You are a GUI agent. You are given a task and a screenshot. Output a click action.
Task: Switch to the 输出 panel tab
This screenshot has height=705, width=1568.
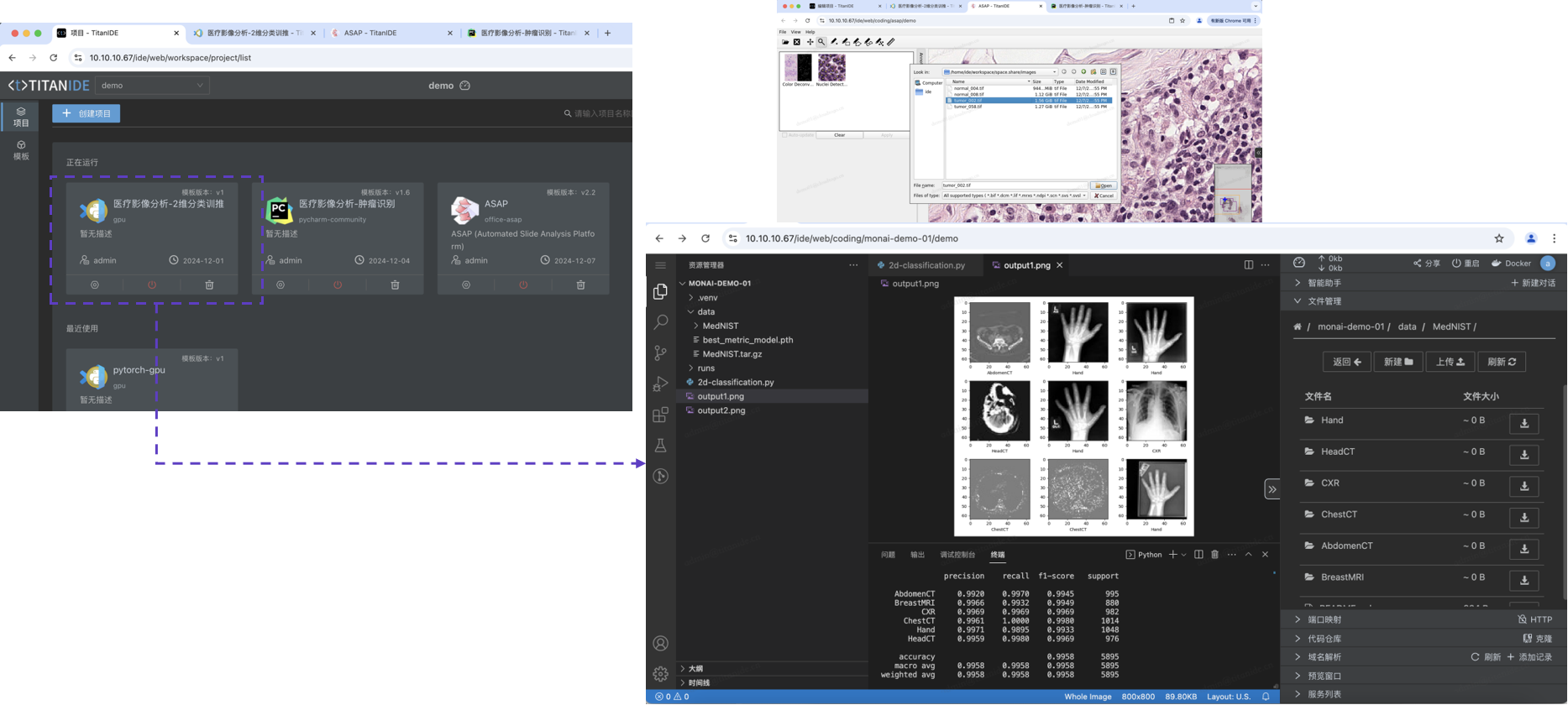[x=917, y=555]
